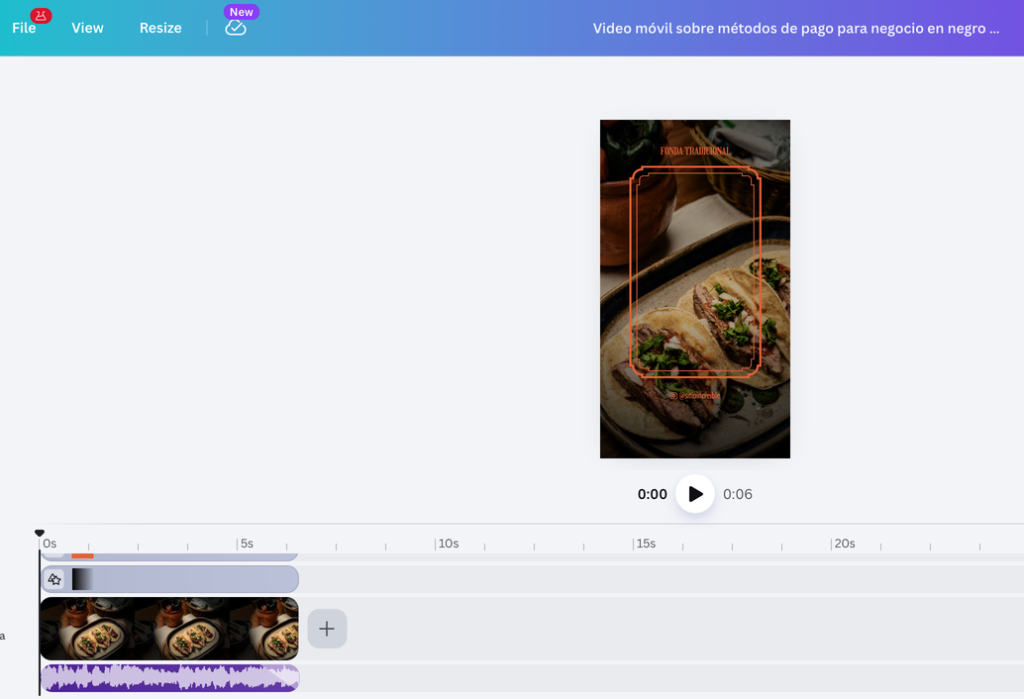Click the New badge above the cloud icon
Image resolution: width=1024 pixels, height=699 pixels.
click(x=240, y=11)
